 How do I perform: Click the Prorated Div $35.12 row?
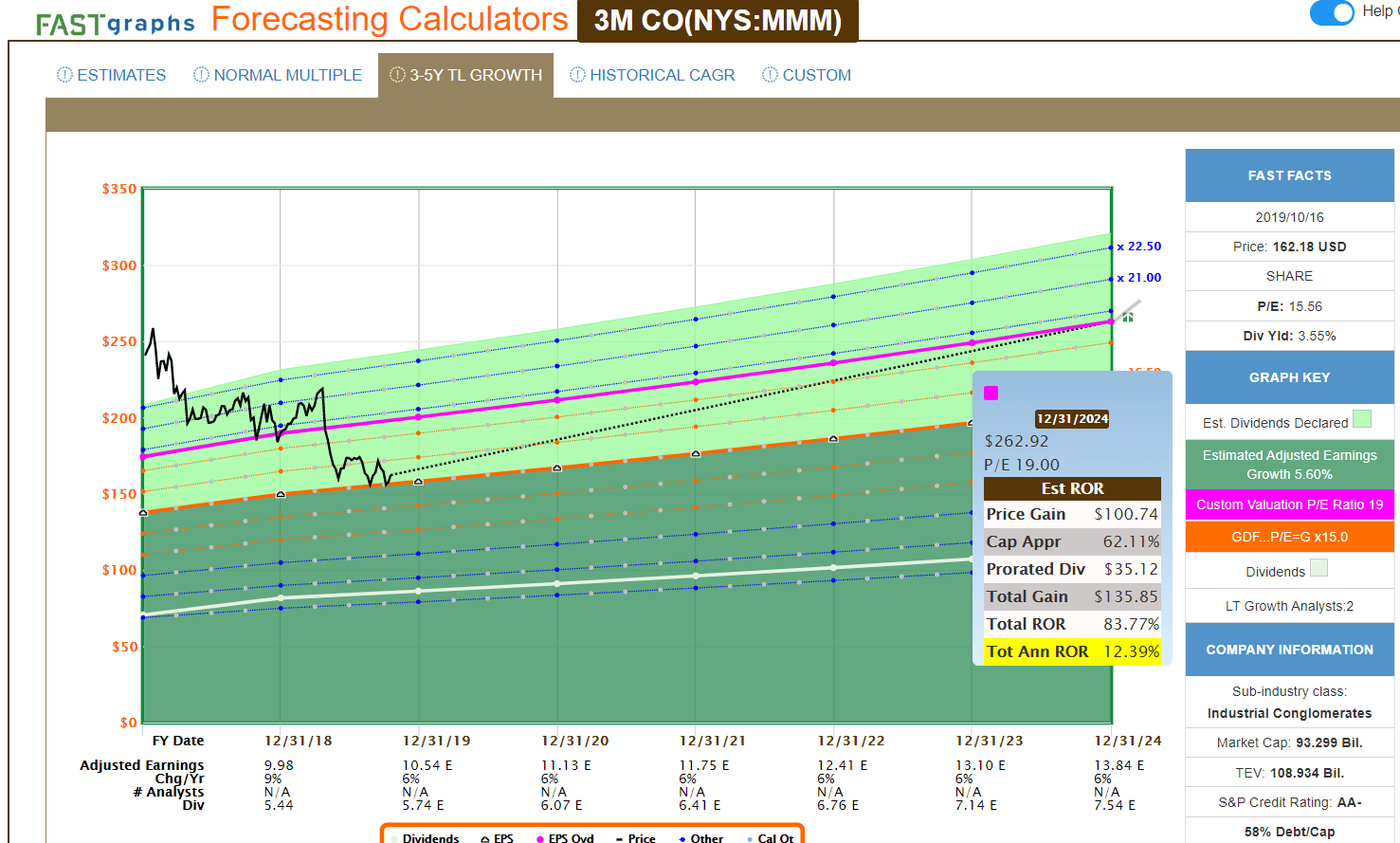click(x=1072, y=569)
